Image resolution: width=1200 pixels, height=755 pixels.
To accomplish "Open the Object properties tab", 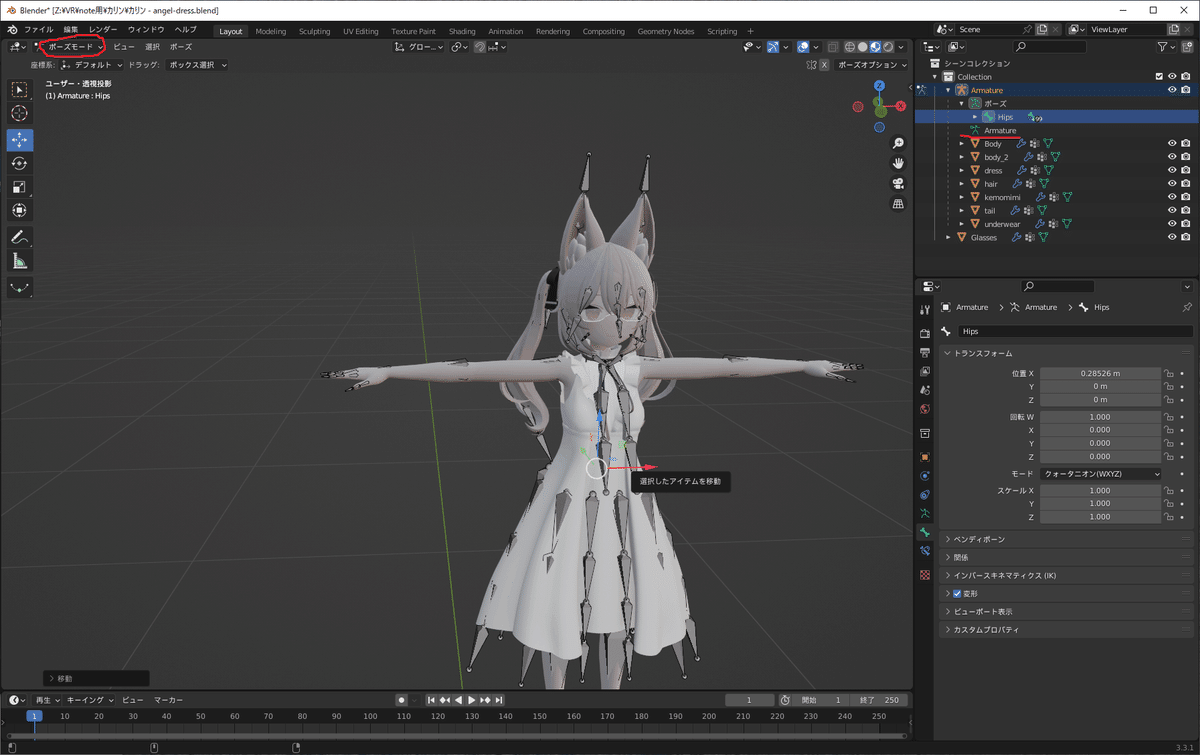I will pyautogui.click(x=925, y=456).
